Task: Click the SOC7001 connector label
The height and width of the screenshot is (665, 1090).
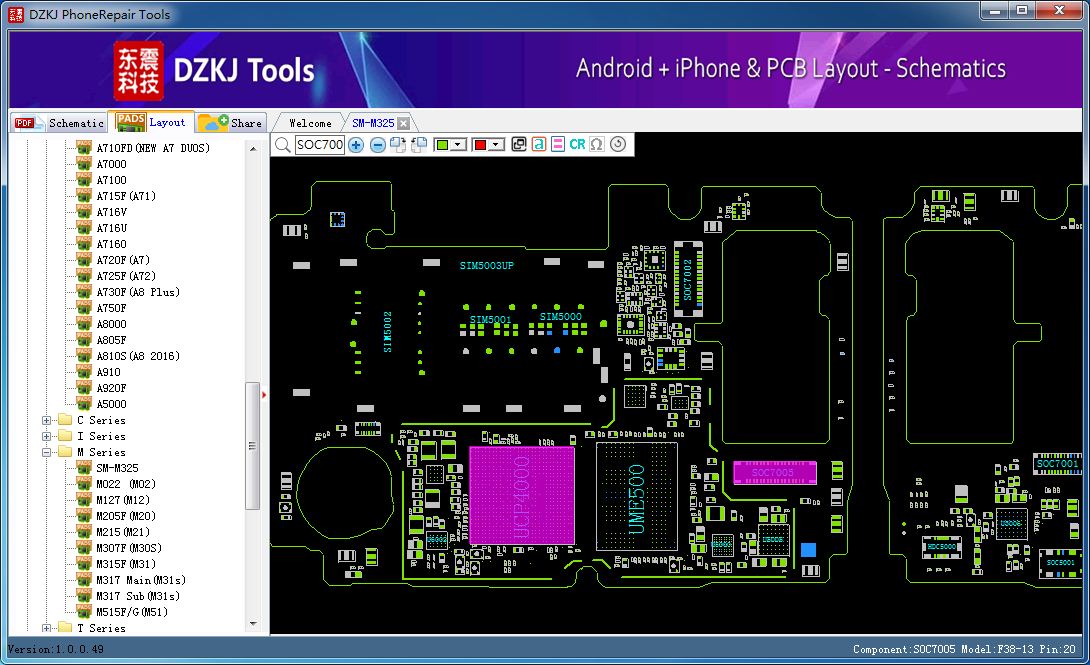Action: pyautogui.click(x=1057, y=463)
